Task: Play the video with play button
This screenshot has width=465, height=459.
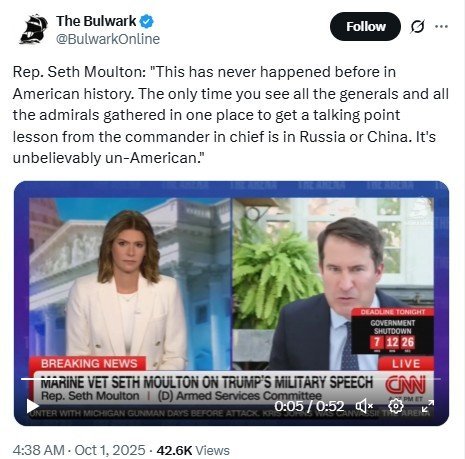Action: pos(32,406)
